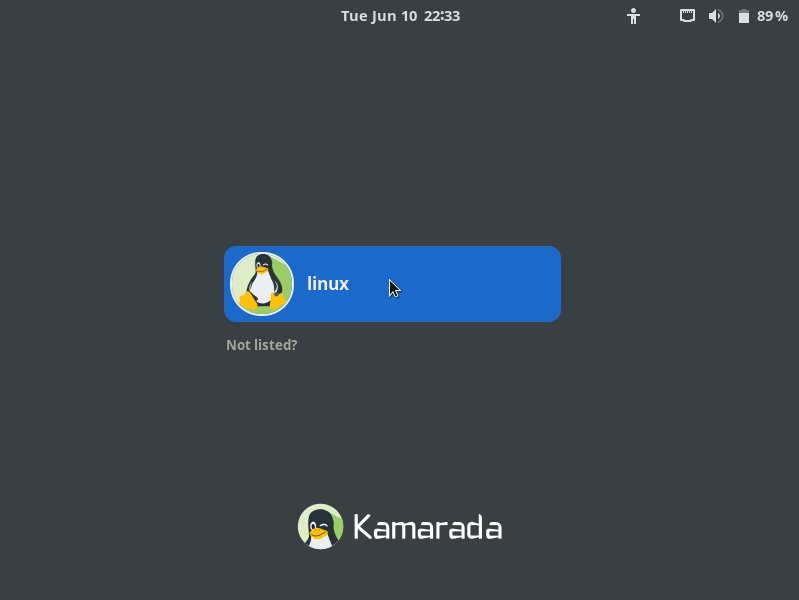Click the wired network status icon
The height and width of the screenshot is (600, 799).
click(x=687, y=16)
